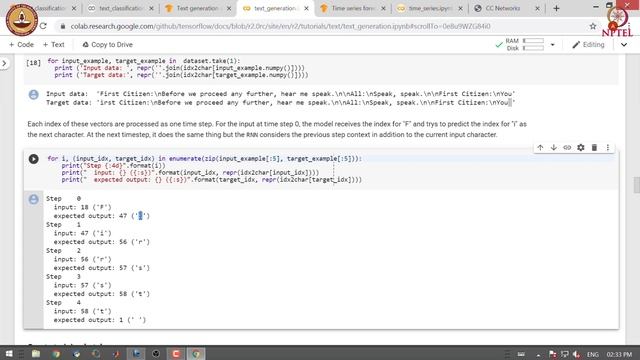Click the 'Each index of these vectors' paragraph
Screen dimensions: 640x360
click(x=277, y=129)
